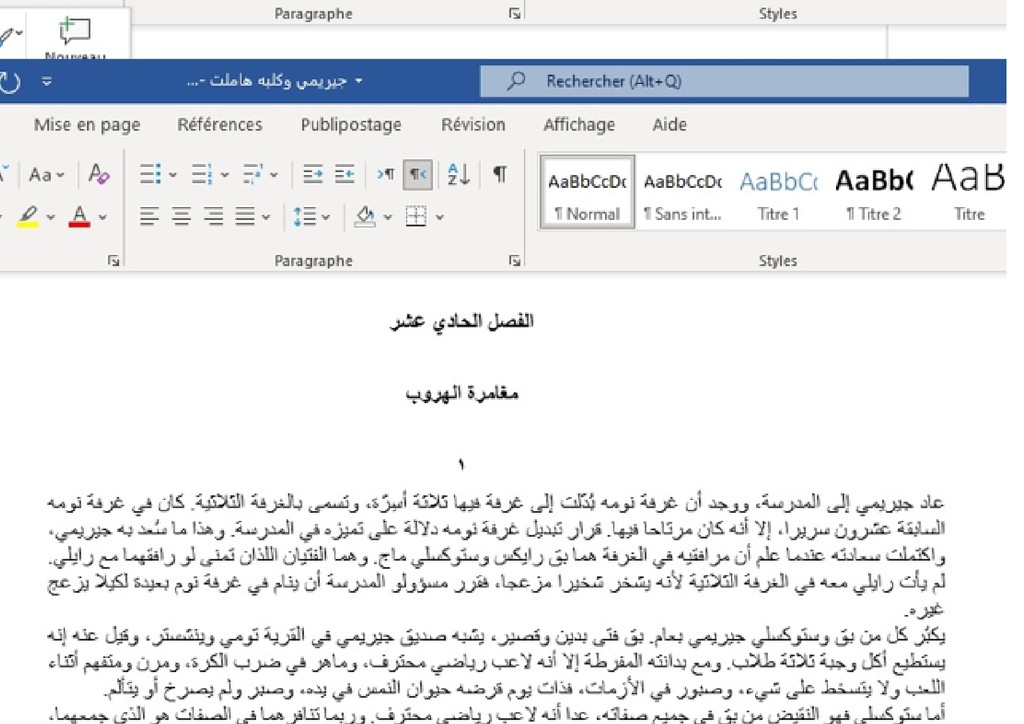The height and width of the screenshot is (724, 1024).
Task: Expand the bullet library dropdown arrow
Action: tap(173, 175)
